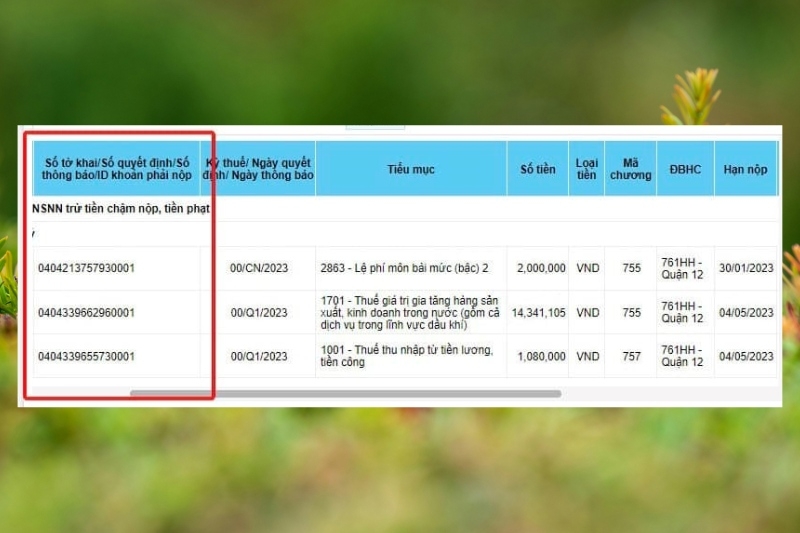Click '761HH - Quận 12' in the 1,080,000 row
Viewport: 800px width, 533px height.
pyautogui.click(x=682, y=356)
